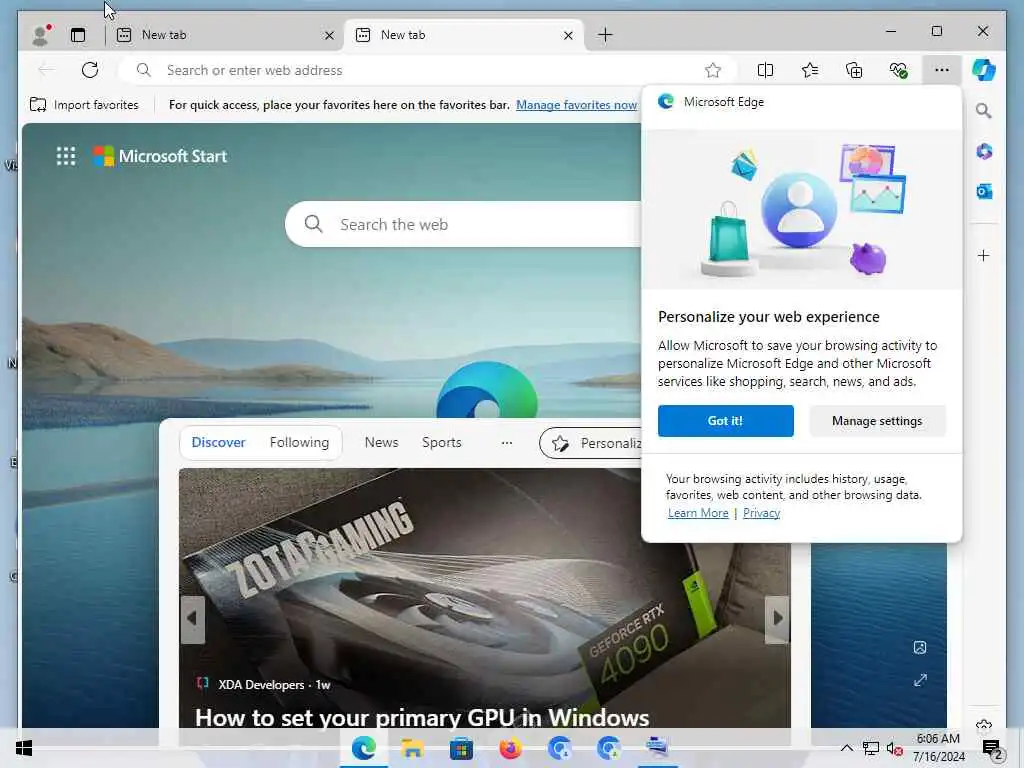The height and width of the screenshot is (768, 1024).
Task: Click Microsoft Edge in taskbar
Action: click(x=364, y=748)
